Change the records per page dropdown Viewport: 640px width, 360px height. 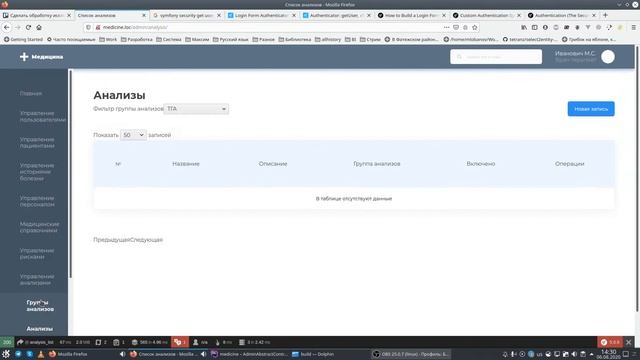coord(133,135)
